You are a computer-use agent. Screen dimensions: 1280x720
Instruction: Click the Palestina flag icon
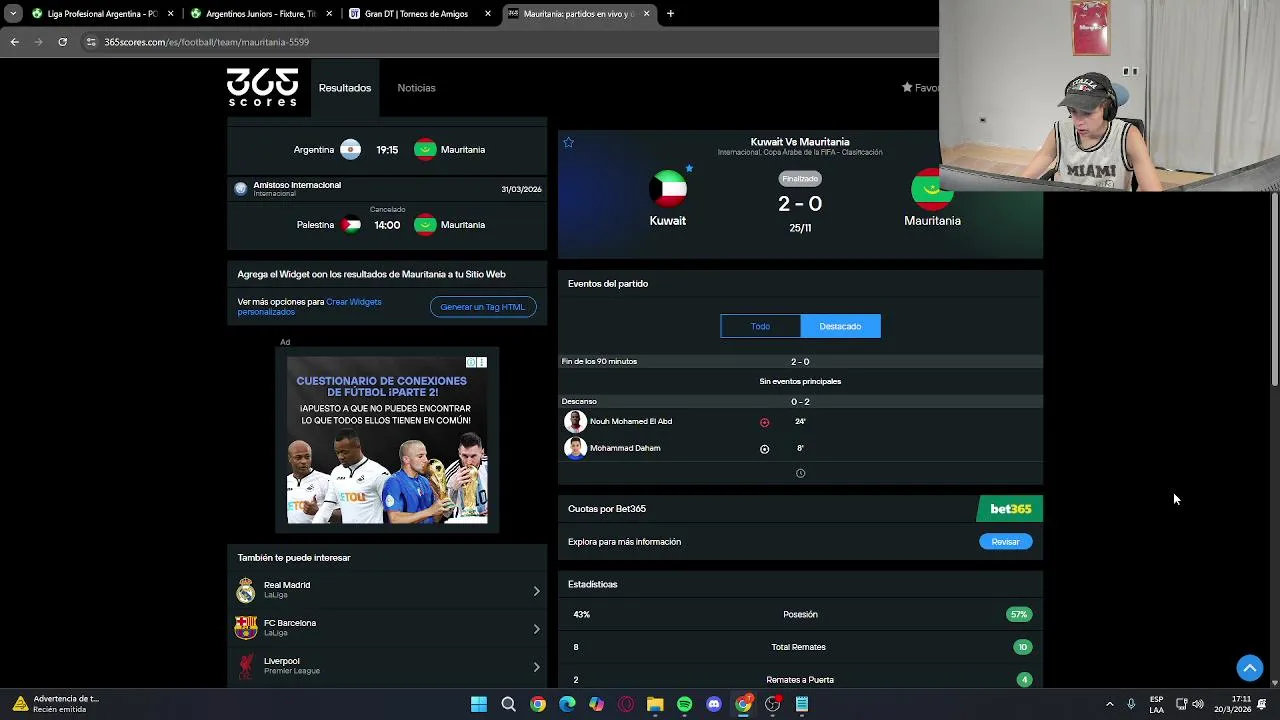click(x=351, y=225)
